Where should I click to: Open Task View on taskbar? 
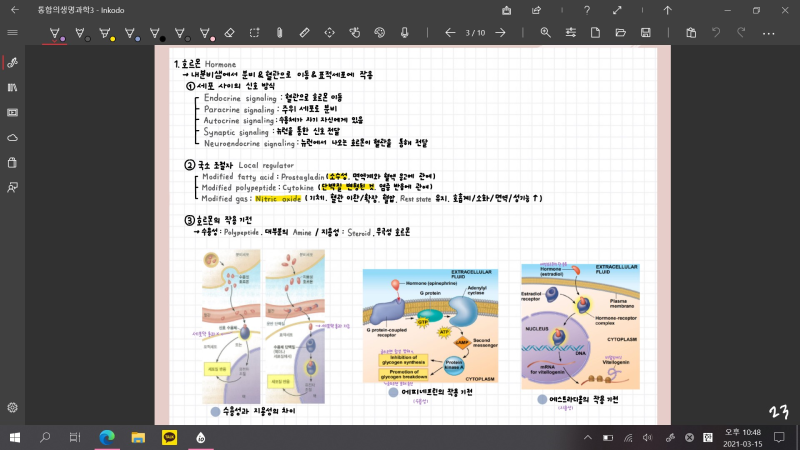pos(75,438)
